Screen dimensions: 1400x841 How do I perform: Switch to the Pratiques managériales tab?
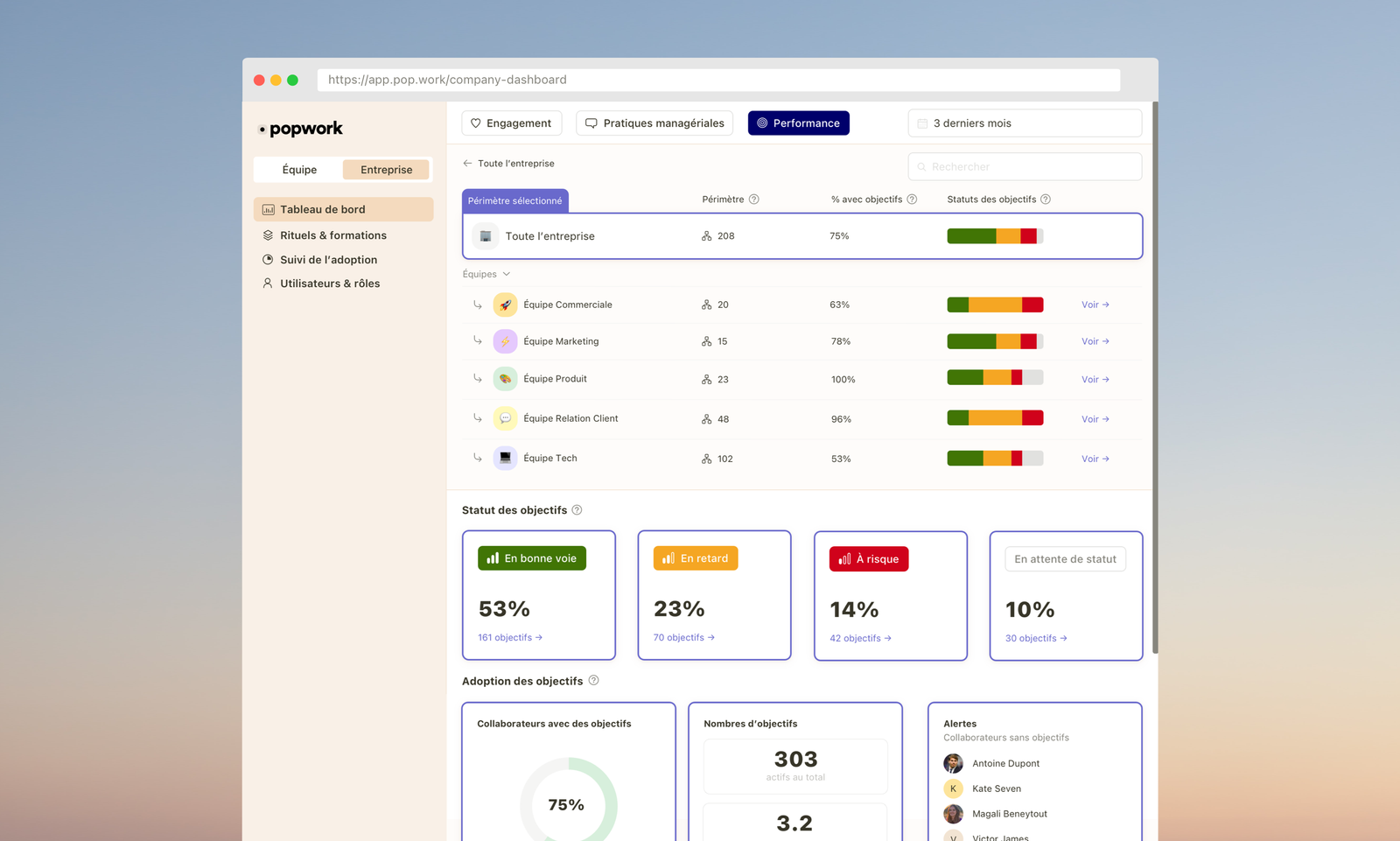[x=654, y=123]
